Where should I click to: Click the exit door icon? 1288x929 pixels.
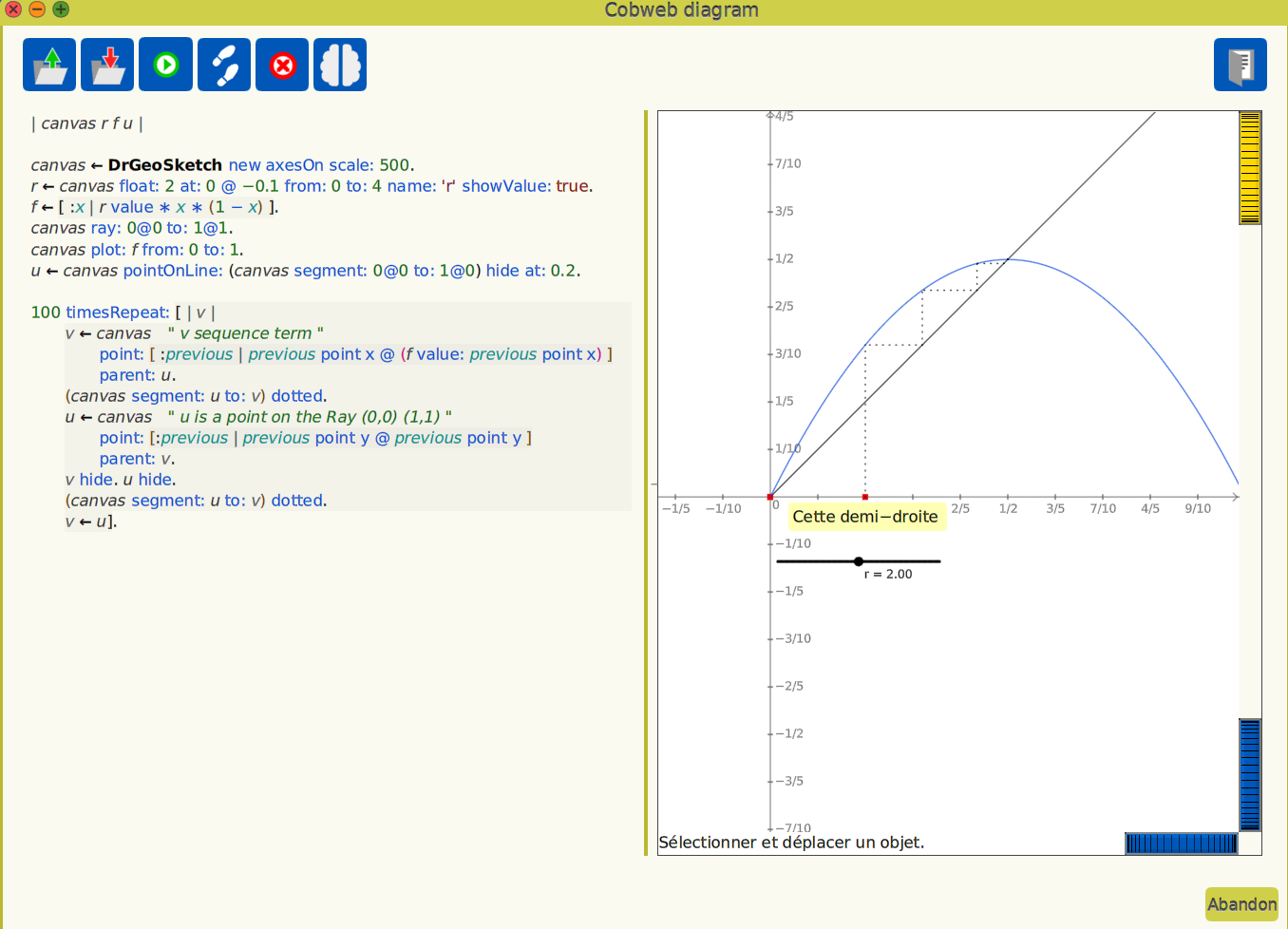click(1241, 65)
